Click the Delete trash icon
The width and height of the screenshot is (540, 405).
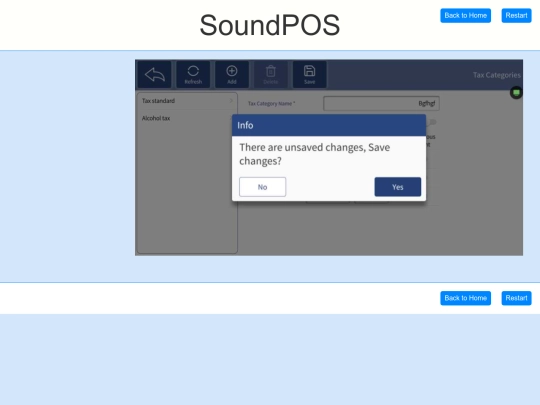pos(271,74)
